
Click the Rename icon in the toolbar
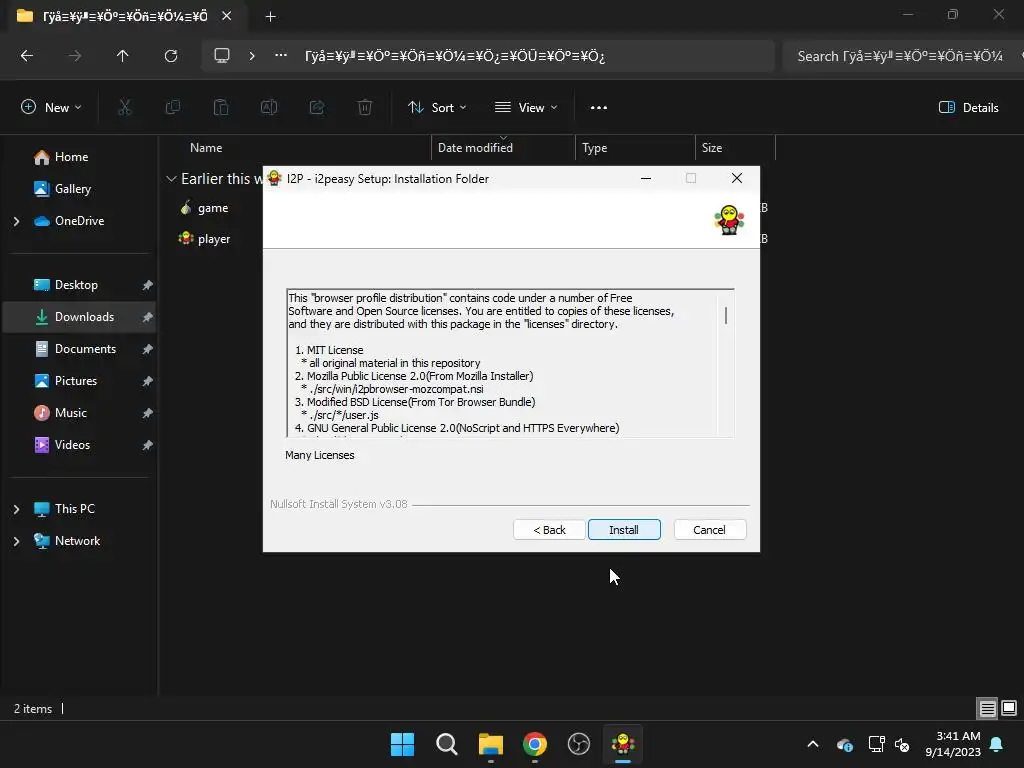click(x=269, y=108)
